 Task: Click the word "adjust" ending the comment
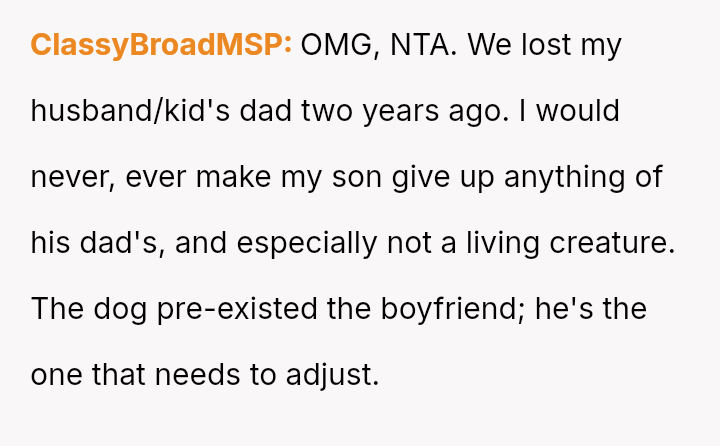click(x=336, y=375)
